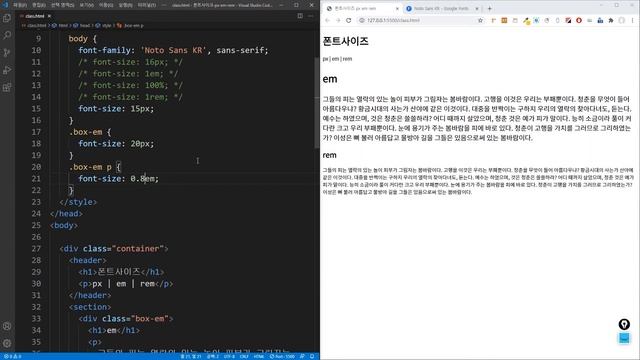
Task: Click the 폰트사이즈 page heading in browser
Action: [x=345, y=41]
